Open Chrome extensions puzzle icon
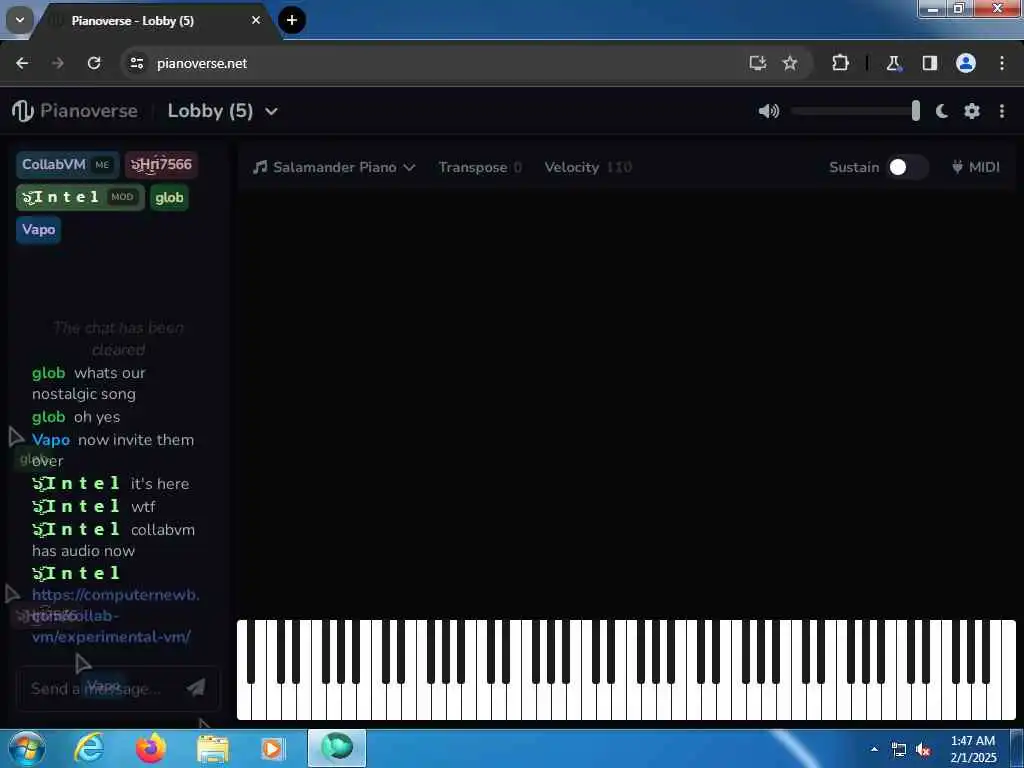The height and width of the screenshot is (768, 1024). [840, 63]
